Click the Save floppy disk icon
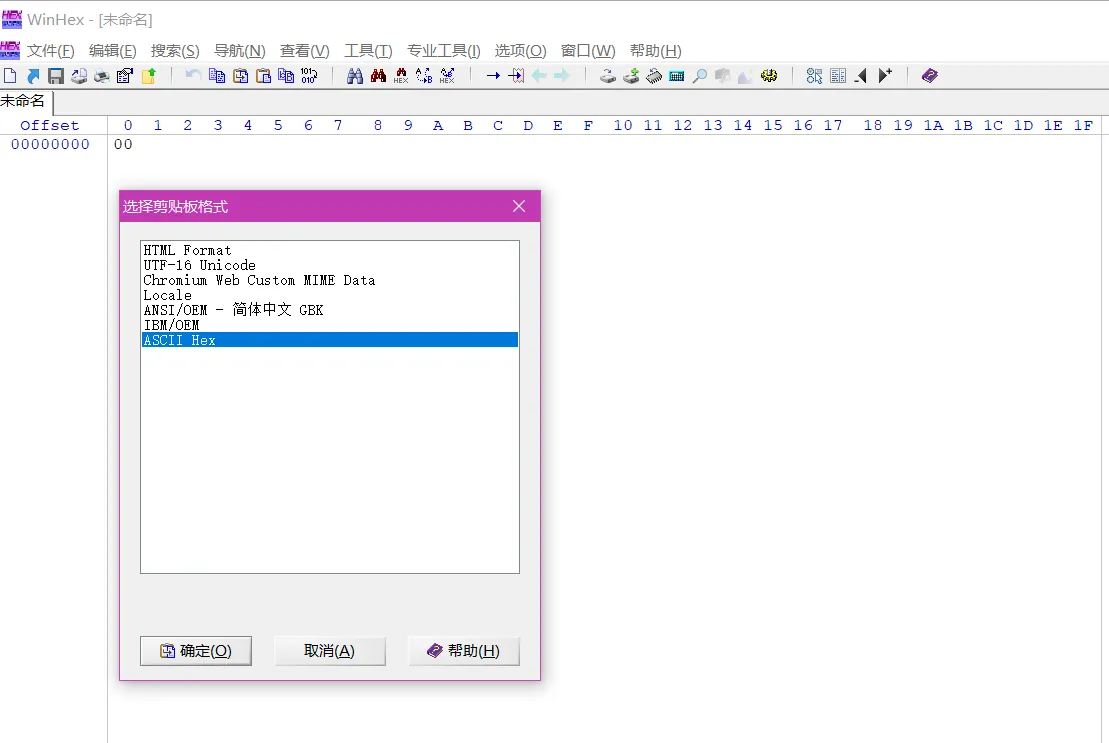 click(56, 76)
